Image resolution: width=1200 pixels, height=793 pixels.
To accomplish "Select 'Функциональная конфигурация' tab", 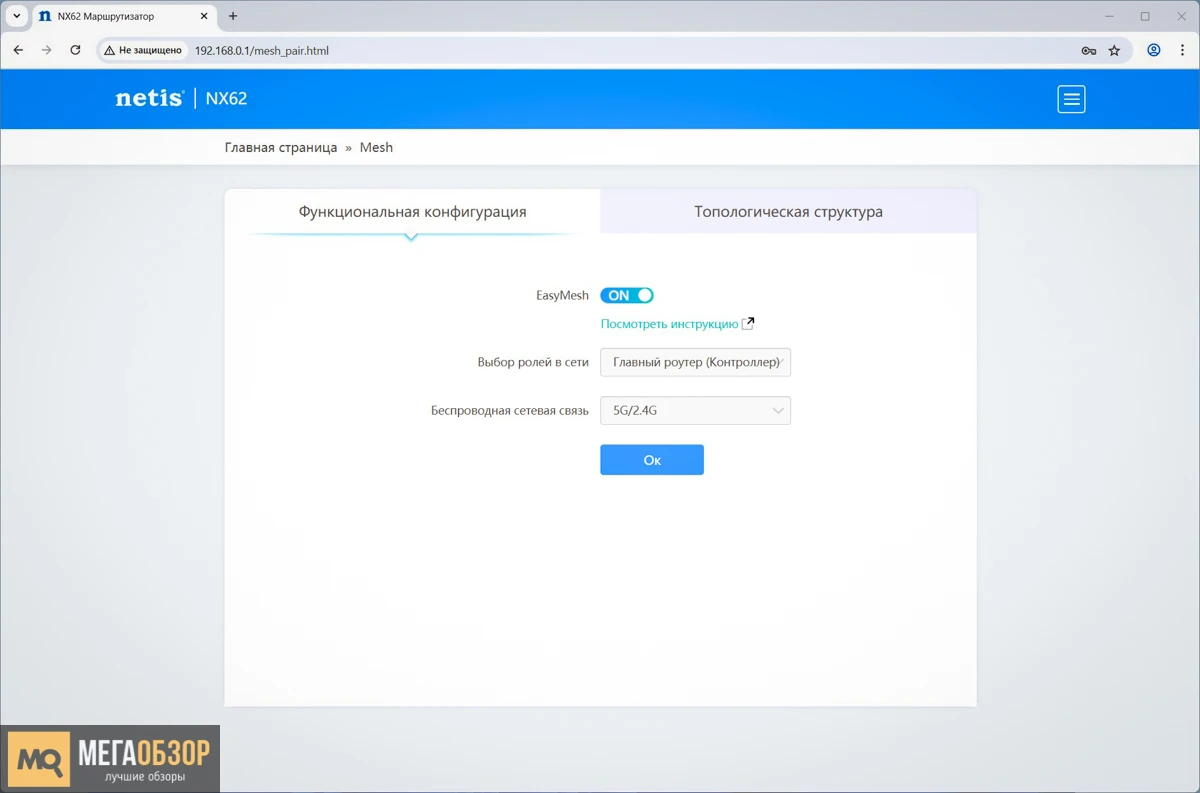I will 412,212.
